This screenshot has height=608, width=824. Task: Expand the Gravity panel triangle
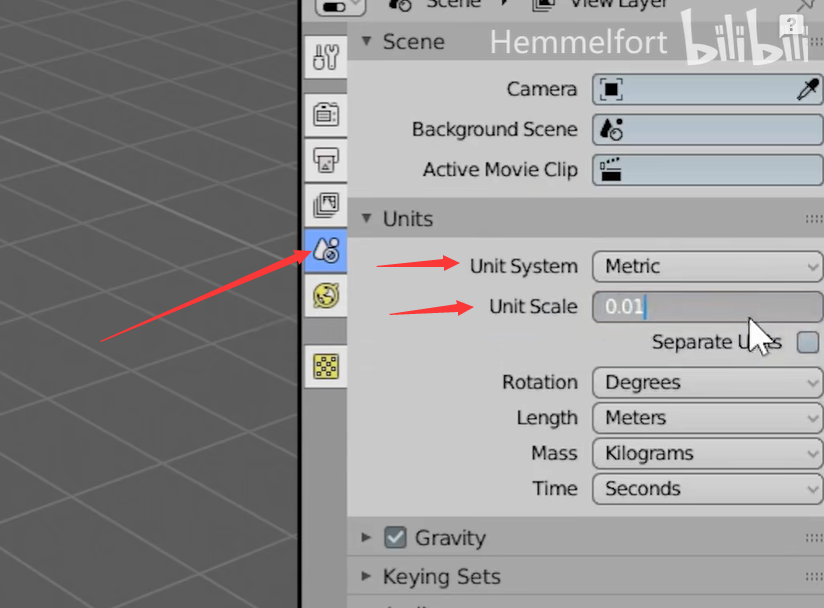(366, 537)
